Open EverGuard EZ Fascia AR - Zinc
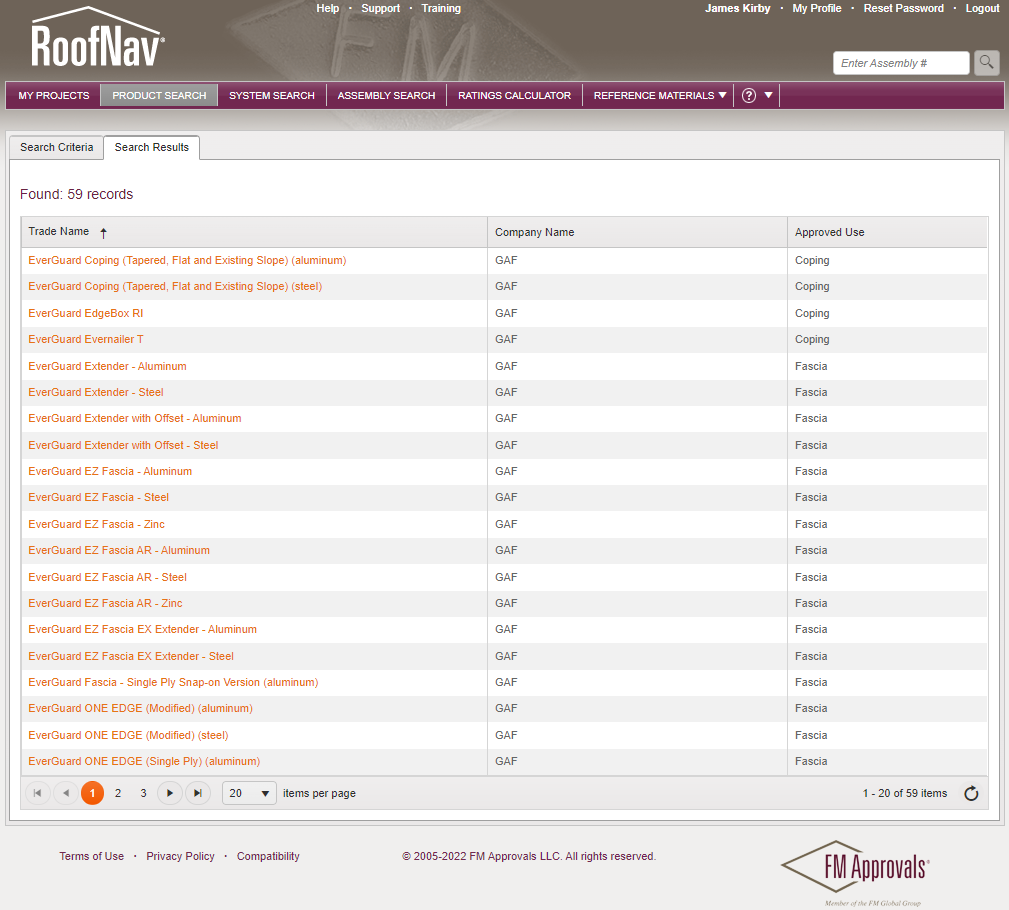The height and width of the screenshot is (910, 1009). (x=105, y=603)
